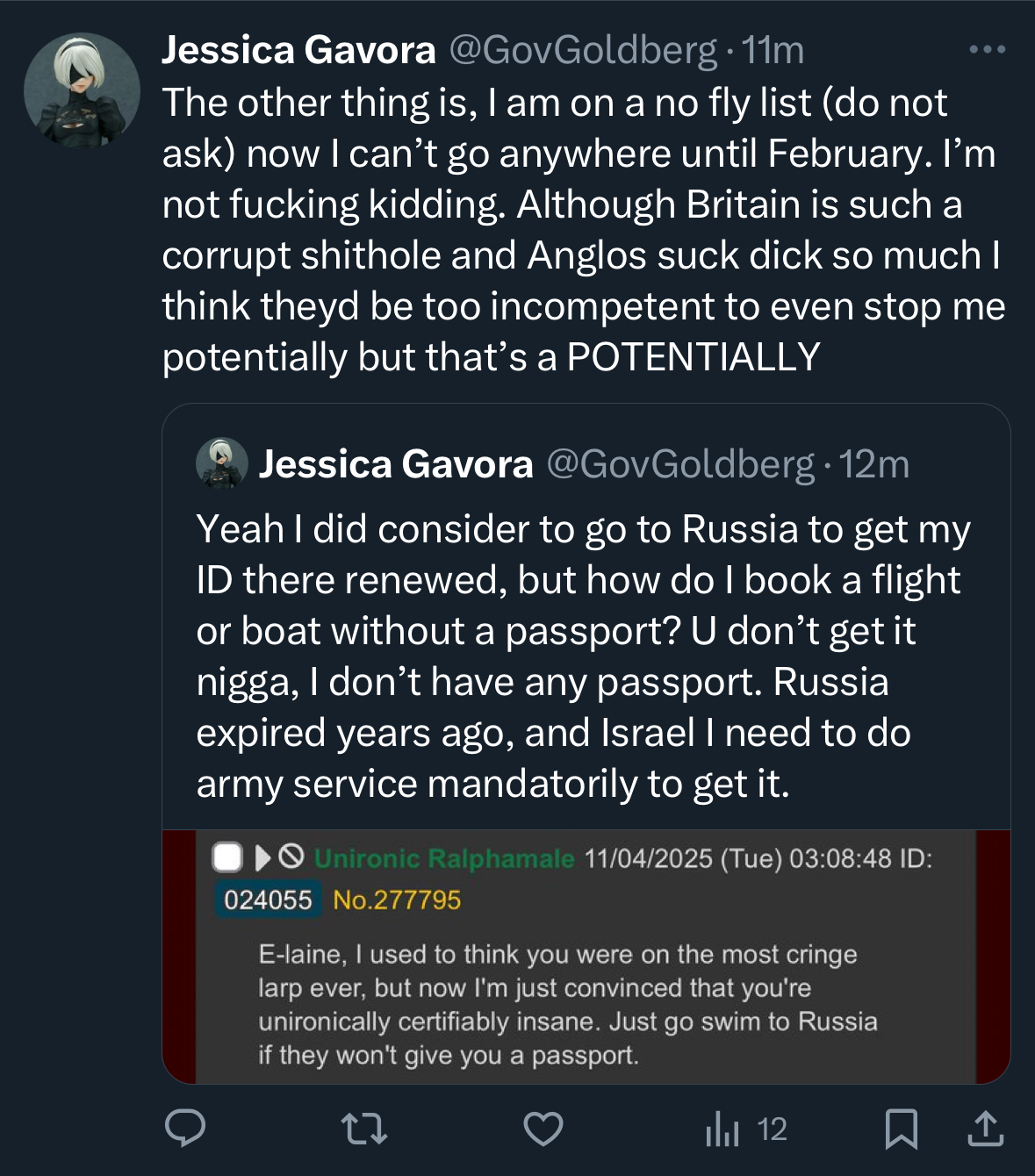Expand the triangle arrow beside the forum post
This screenshot has height=1176, width=1035.
262,857
